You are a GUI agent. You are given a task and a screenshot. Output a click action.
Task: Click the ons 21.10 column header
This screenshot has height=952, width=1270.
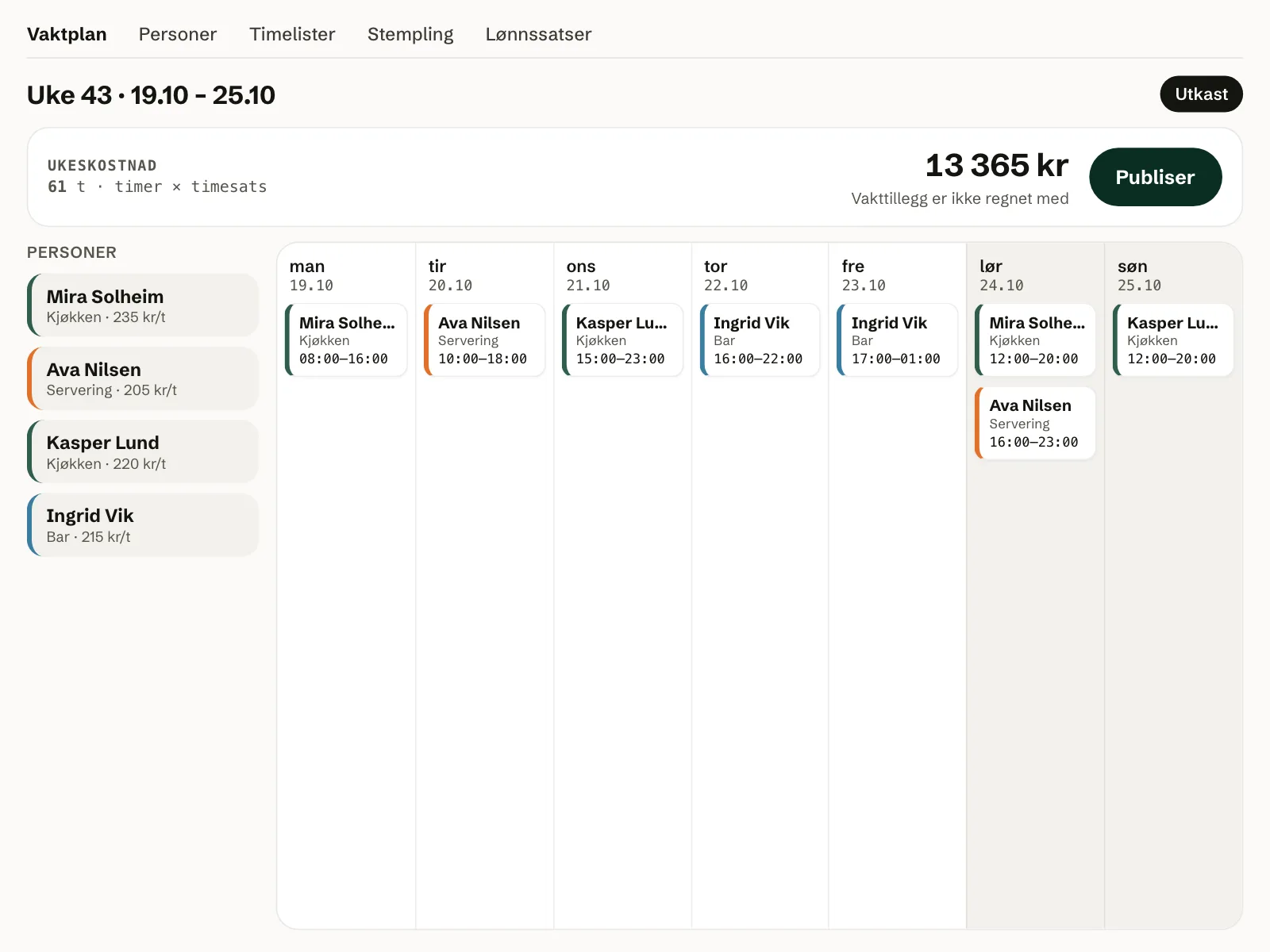click(x=588, y=275)
